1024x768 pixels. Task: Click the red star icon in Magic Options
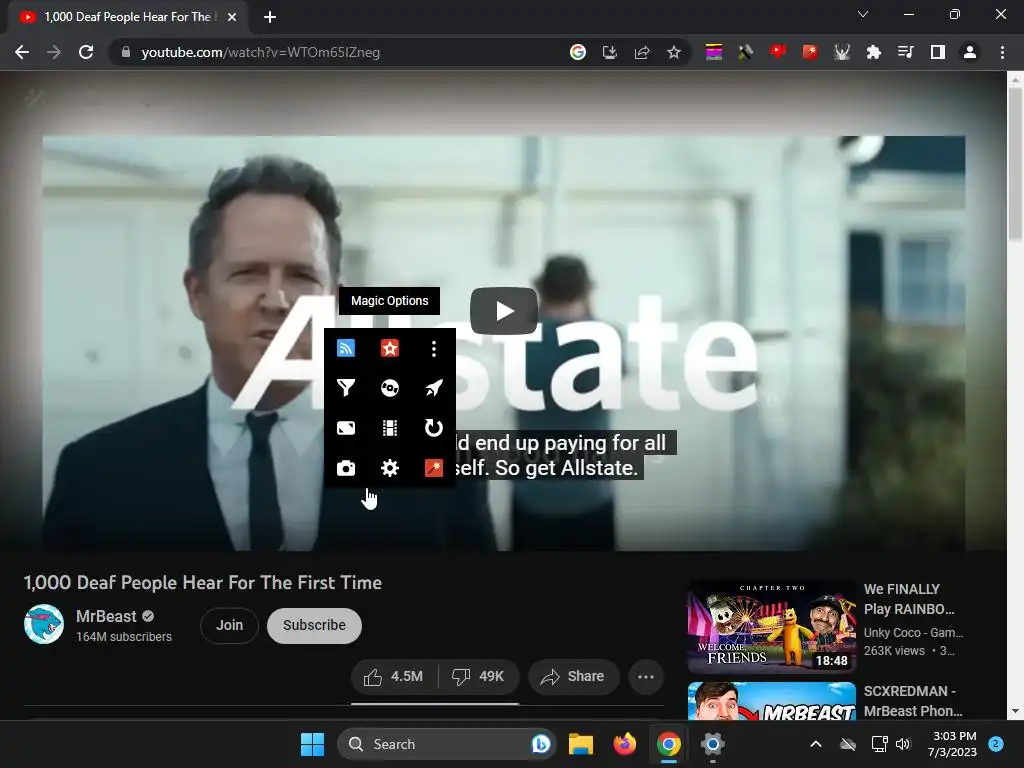point(390,348)
